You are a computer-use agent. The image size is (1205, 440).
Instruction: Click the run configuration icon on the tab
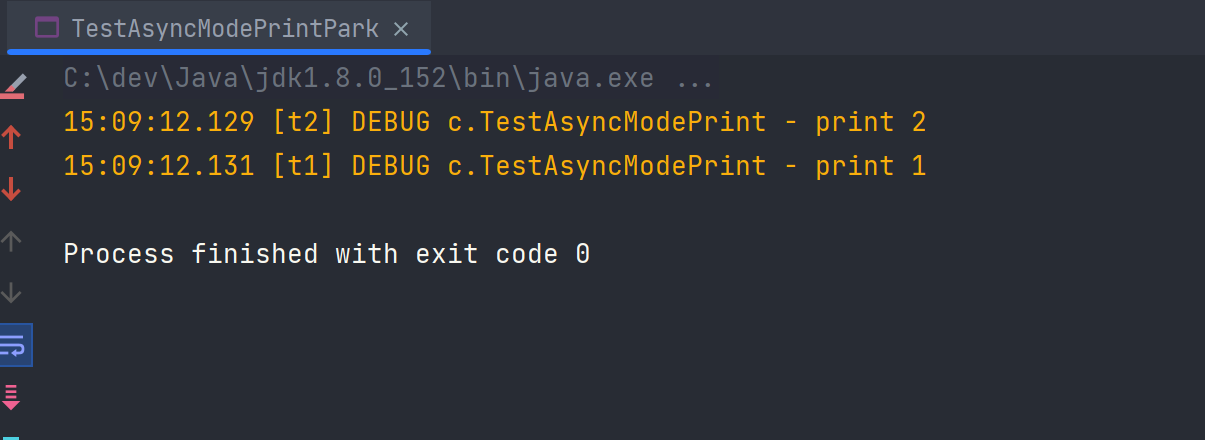pyautogui.click(x=47, y=29)
